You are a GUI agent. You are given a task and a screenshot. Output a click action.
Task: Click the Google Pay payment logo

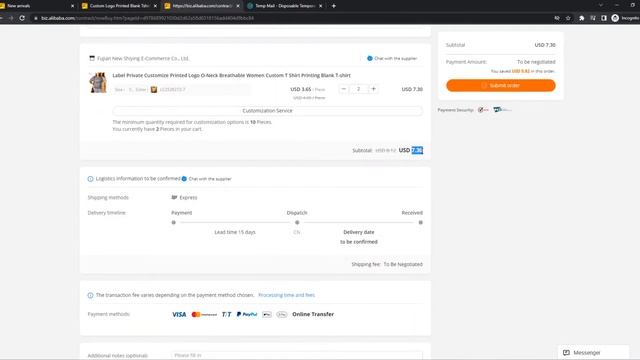[282, 314]
